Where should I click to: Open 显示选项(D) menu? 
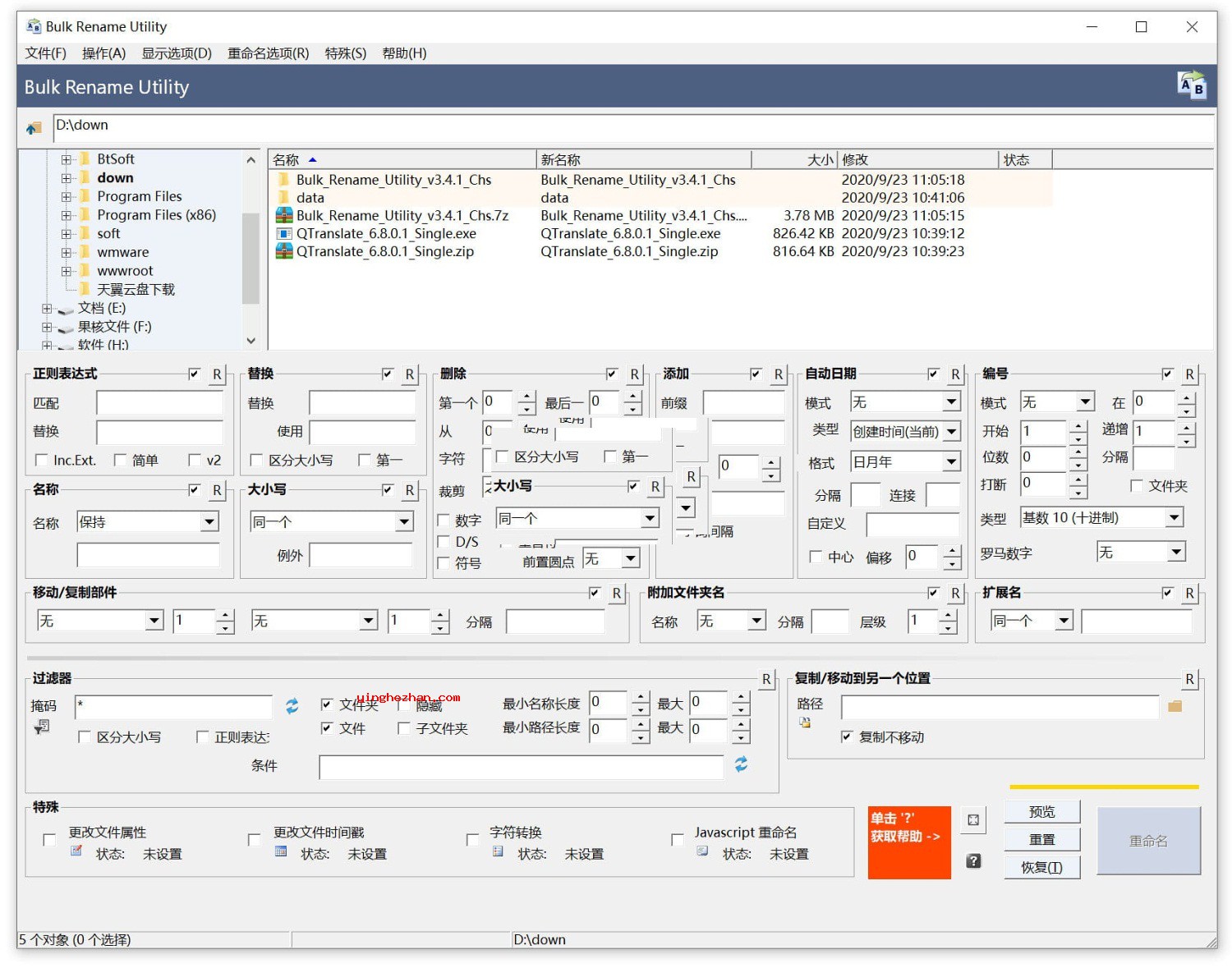pyautogui.click(x=177, y=53)
